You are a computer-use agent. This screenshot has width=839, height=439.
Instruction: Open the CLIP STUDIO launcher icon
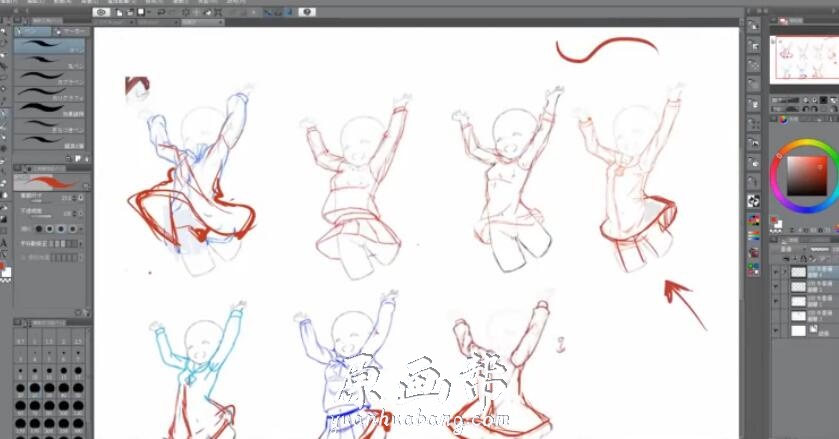102,12
